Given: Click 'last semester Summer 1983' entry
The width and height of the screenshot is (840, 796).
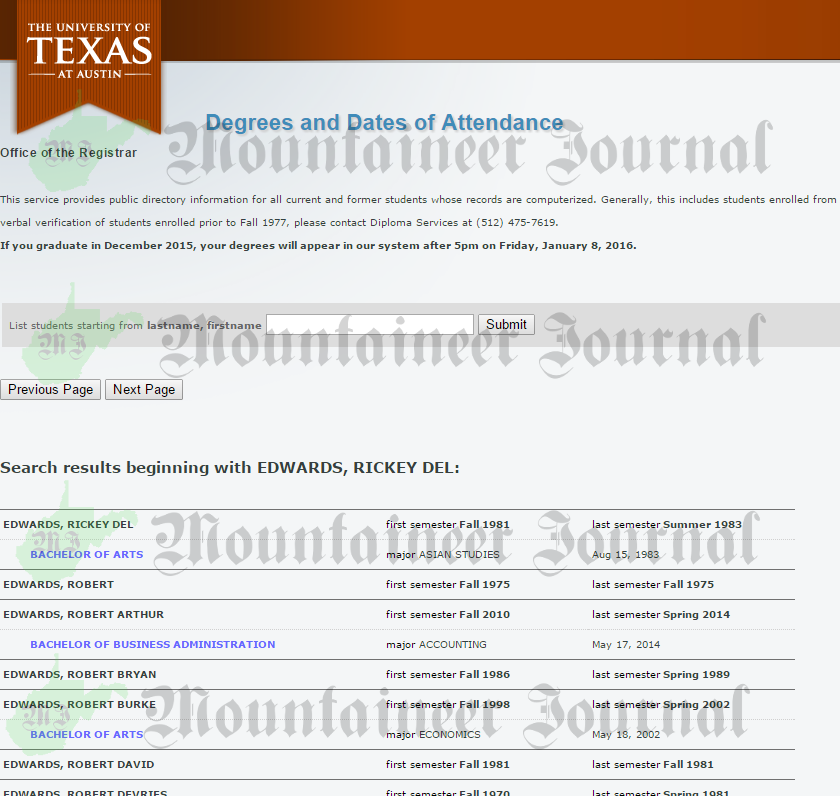Looking at the screenshot, I should [667, 524].
